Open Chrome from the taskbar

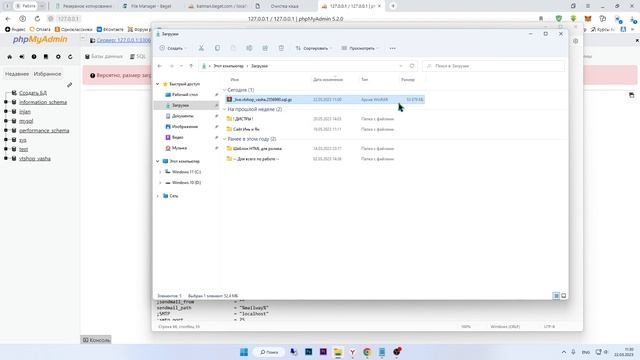point(367,352)
